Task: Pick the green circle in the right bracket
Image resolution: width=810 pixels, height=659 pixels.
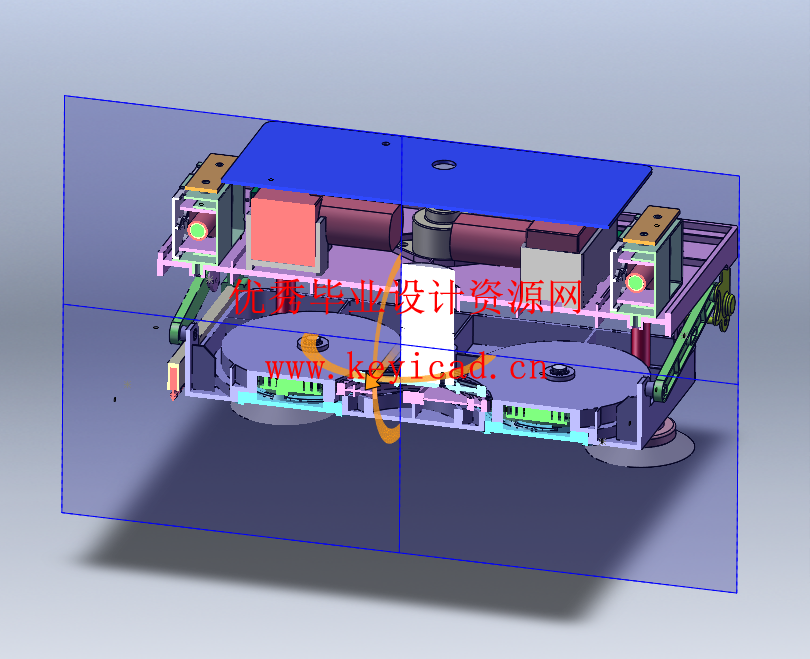Action: (x=634, y=283)
